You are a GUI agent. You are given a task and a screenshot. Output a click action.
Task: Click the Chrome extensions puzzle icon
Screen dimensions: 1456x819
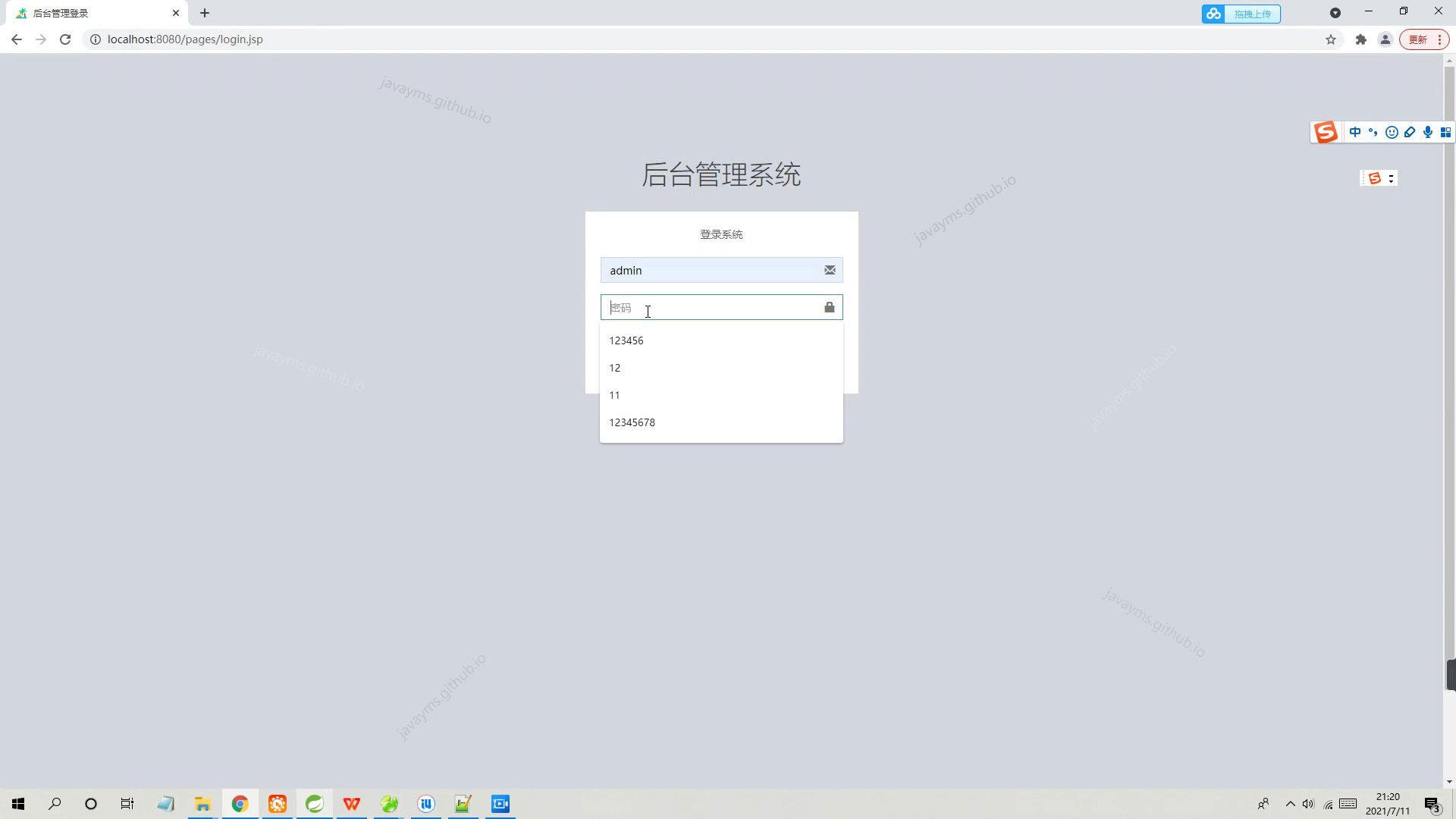click(x=1360, y=39)
